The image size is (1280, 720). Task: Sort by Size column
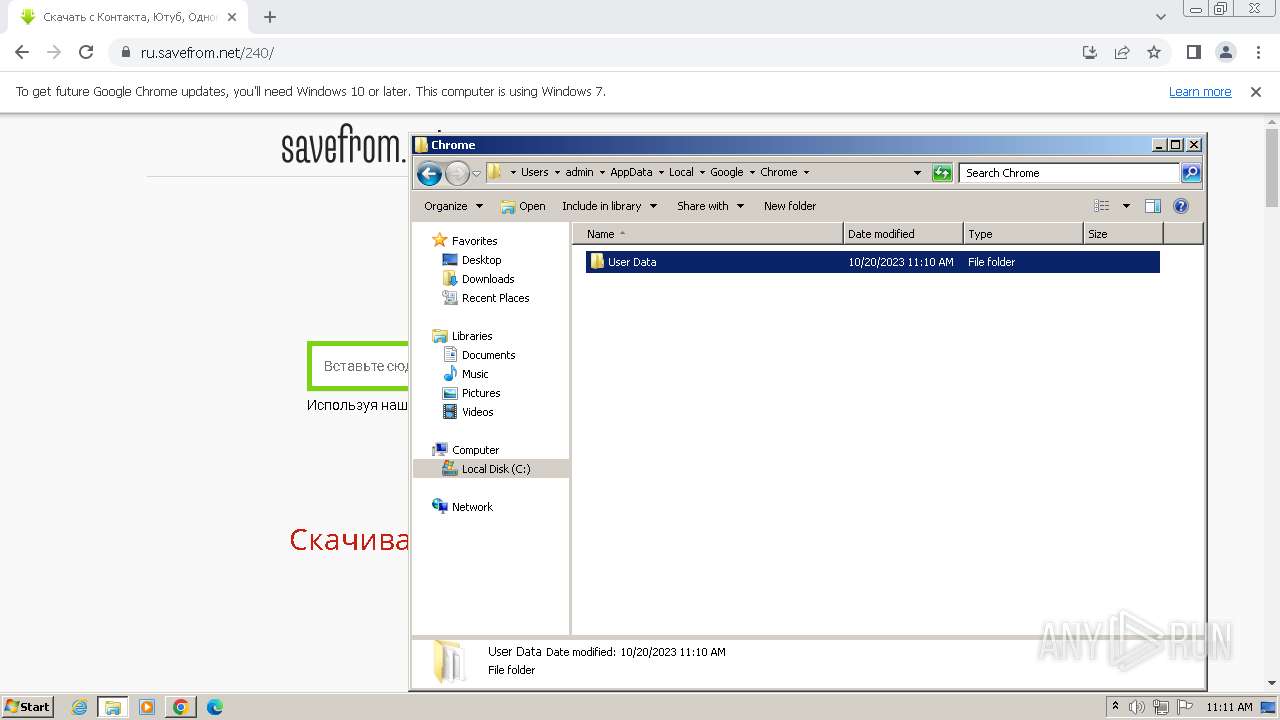tap(1123, 234)
